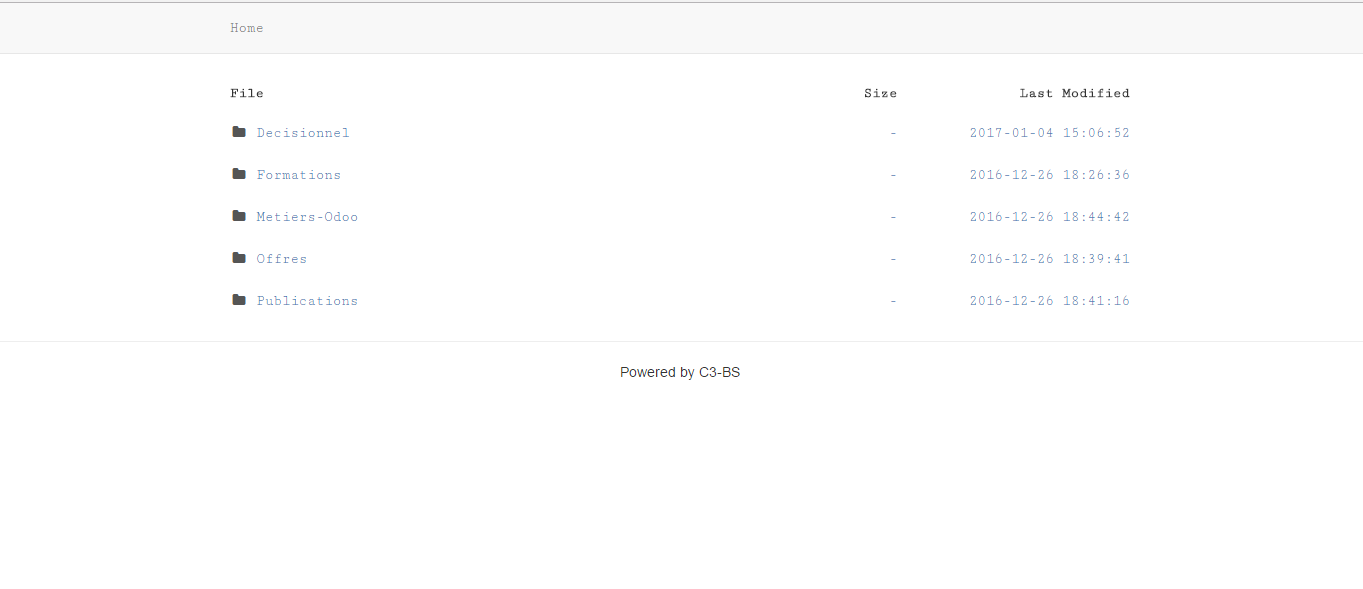The width and height of the screenshot is (1363, 589).
Task: Click the 2016-12-26 18:44:42 timestamp
Action: pos(1049,217)
